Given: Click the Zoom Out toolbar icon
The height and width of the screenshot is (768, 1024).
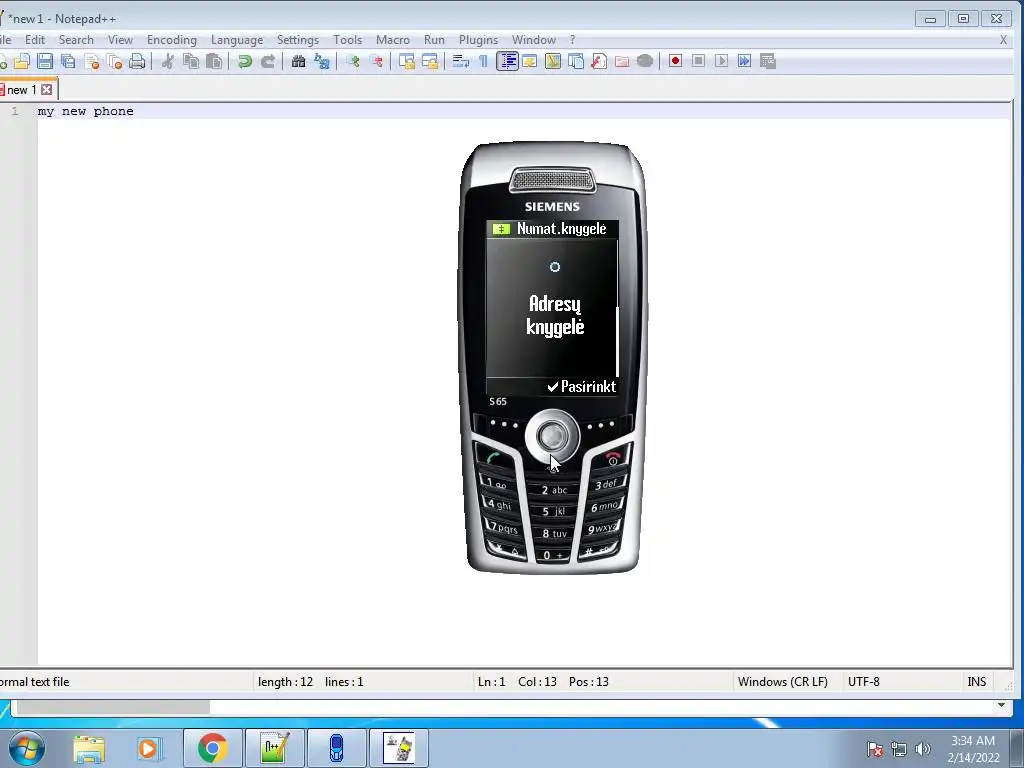Looking at the screenshot, I should click(x=376, y=61).
